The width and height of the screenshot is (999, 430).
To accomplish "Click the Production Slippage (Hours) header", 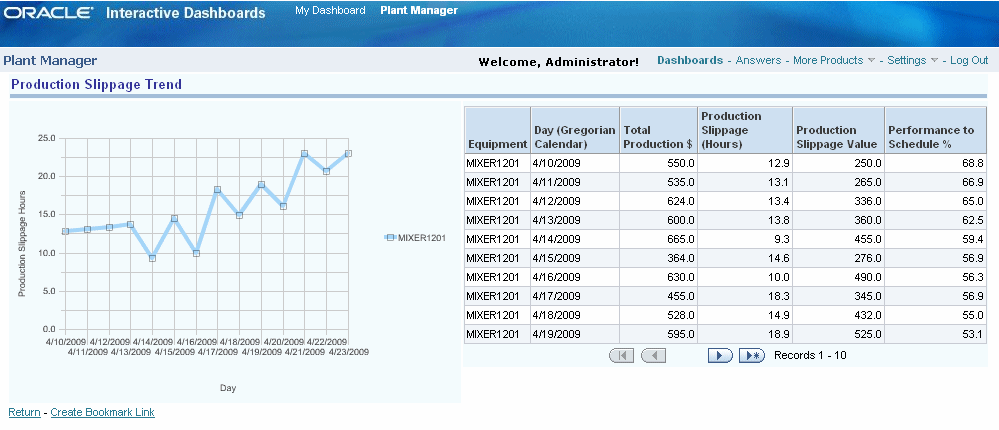I will tap(745, 130).
